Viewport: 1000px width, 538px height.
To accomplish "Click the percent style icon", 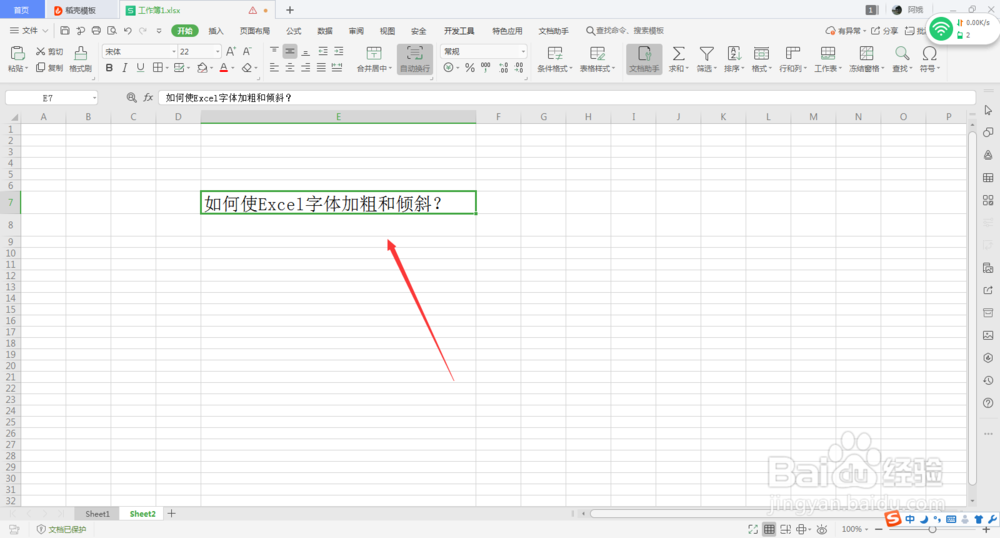I will (469, 68).
